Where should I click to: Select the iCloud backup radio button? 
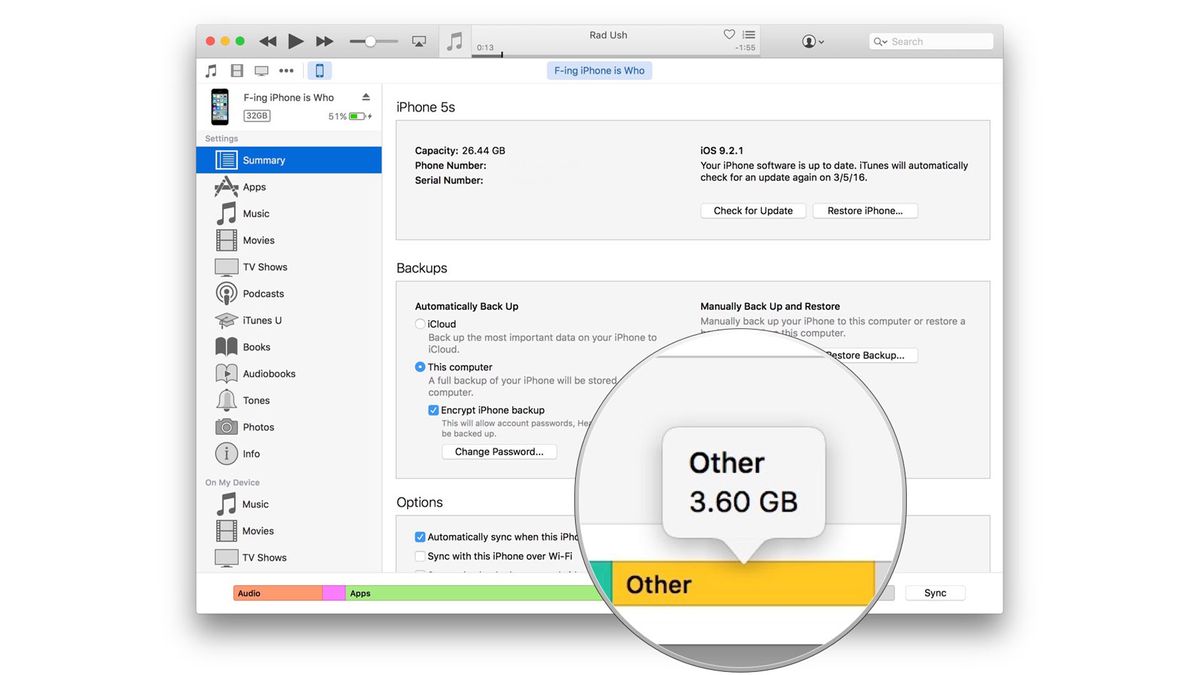(x=420, y=324)
